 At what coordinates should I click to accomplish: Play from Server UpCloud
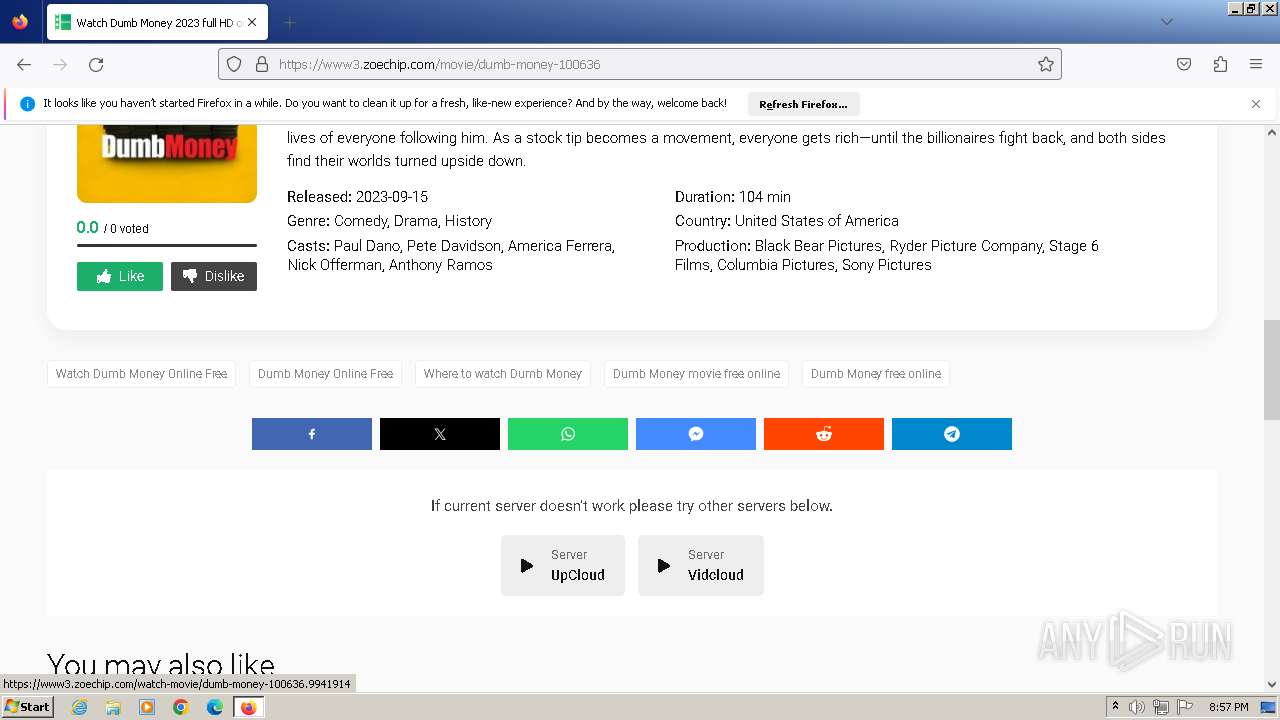point(563,565)
